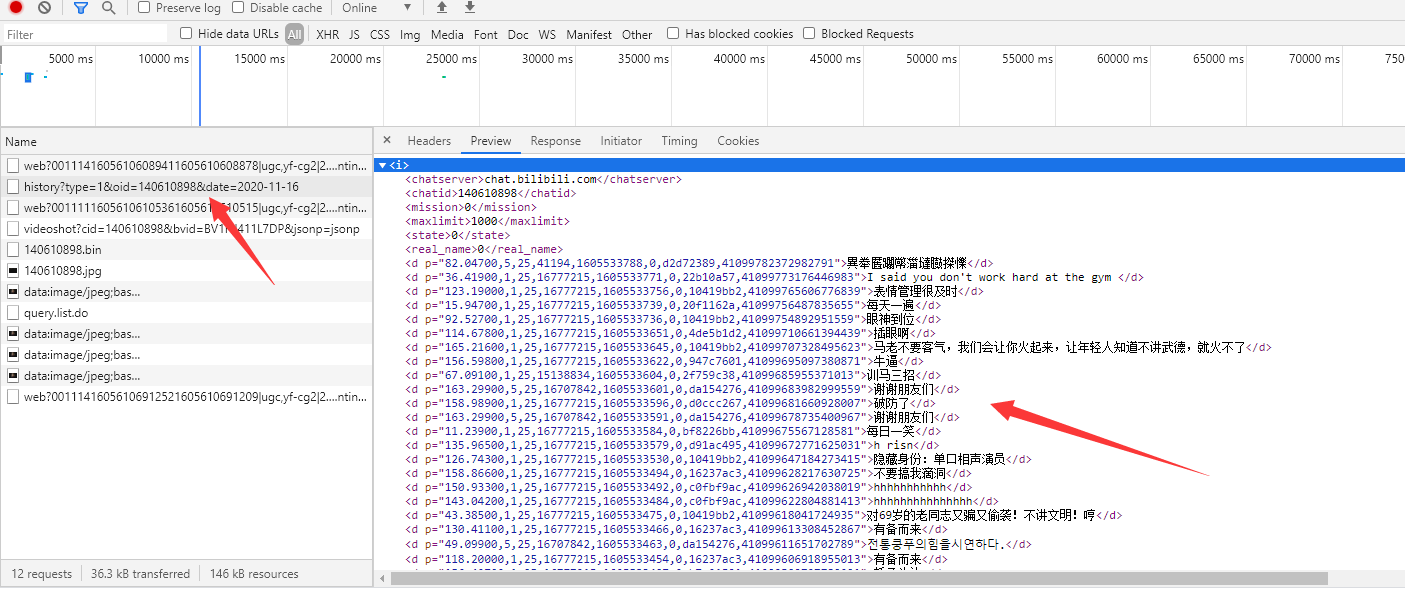Screen dimensions: 1405x594
Task: Filter requests by Media
Action: [x=447, y=34]
